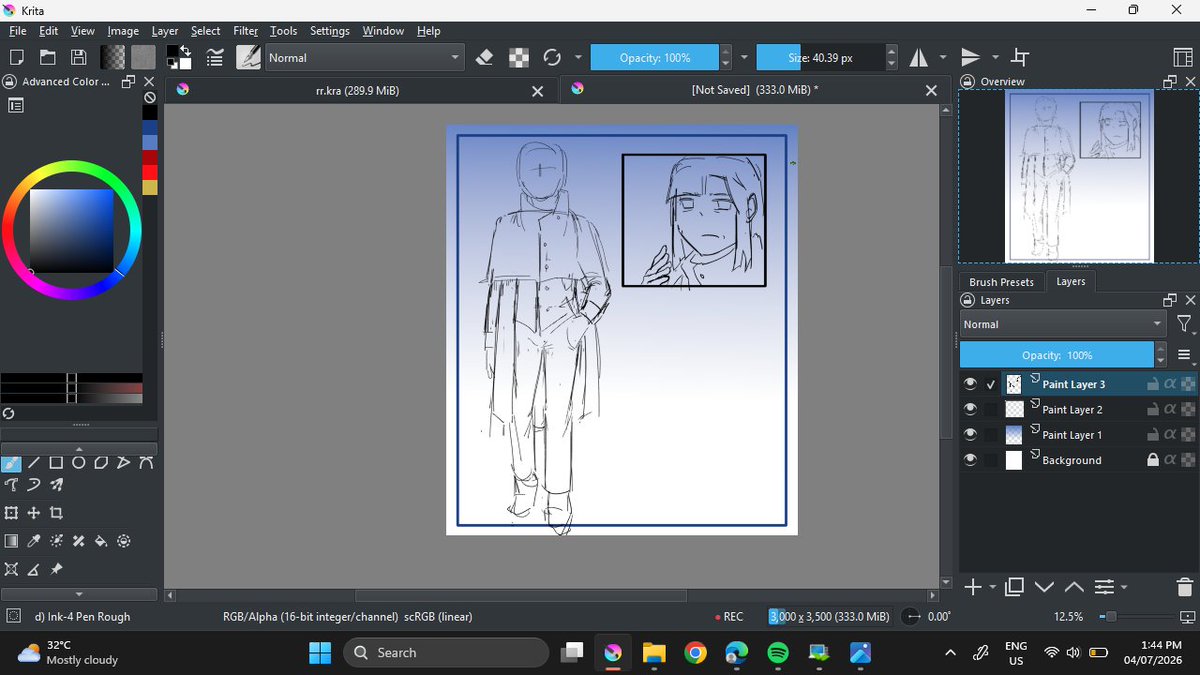Select the Move tool
Screen dimensions: 1200x675
click(x=34, y=513)
